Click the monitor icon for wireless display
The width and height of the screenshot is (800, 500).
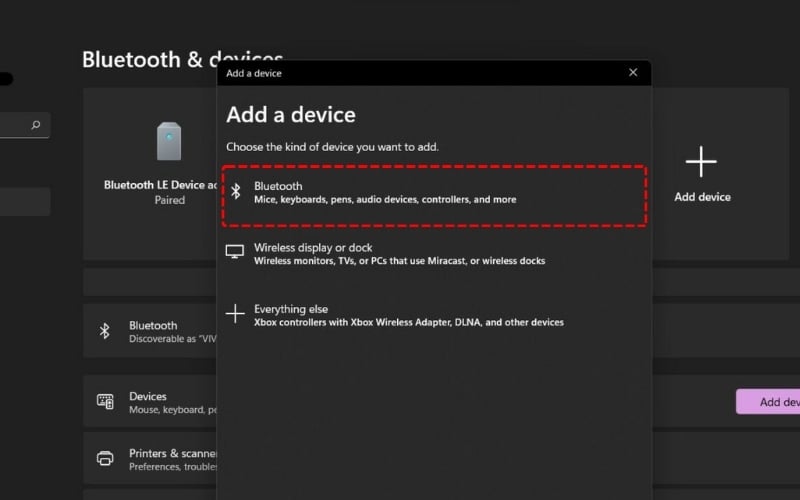235,252
